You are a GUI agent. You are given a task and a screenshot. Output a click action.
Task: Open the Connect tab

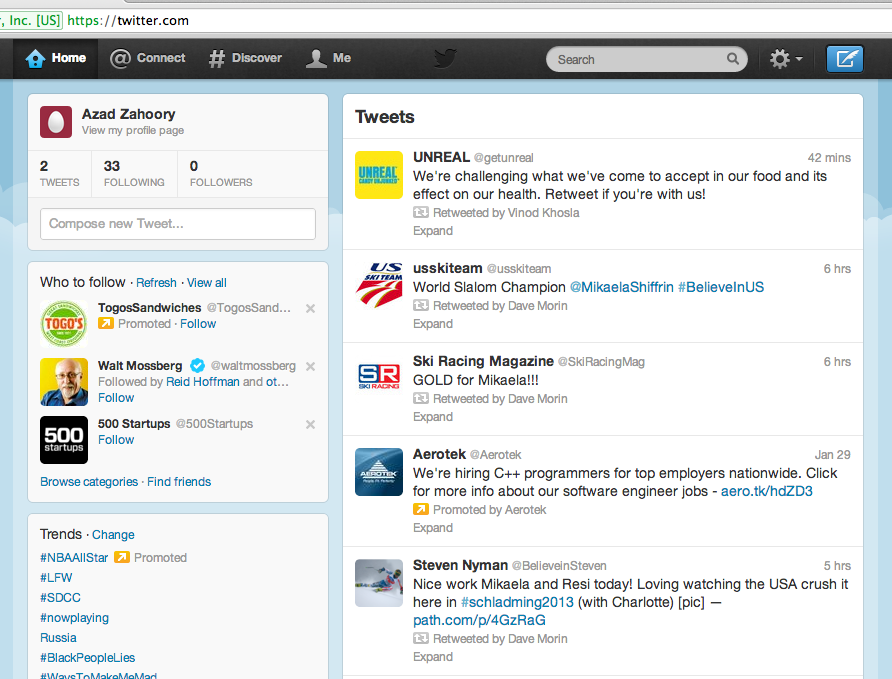(148, 58)
